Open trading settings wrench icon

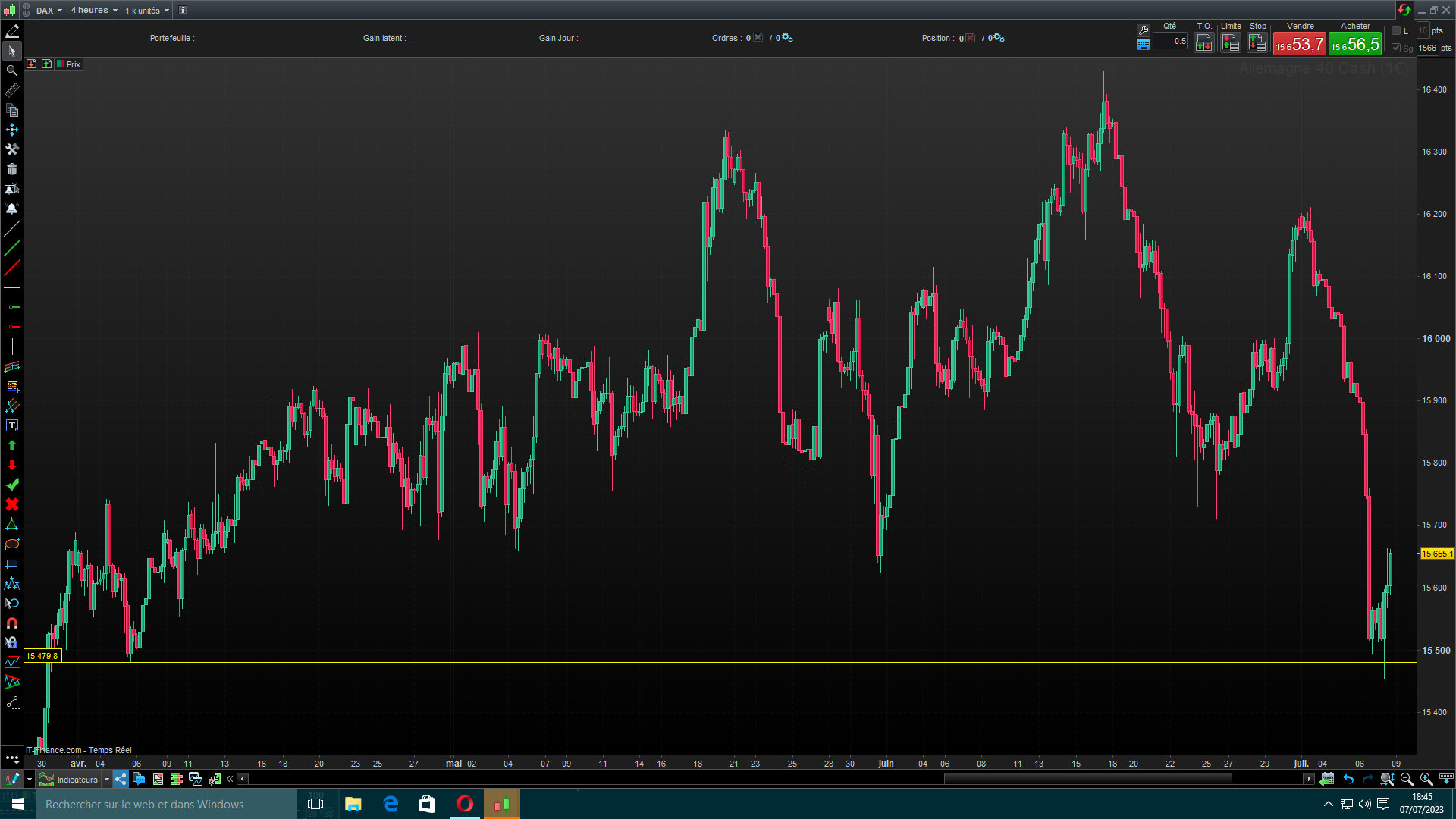point(1144,30)
